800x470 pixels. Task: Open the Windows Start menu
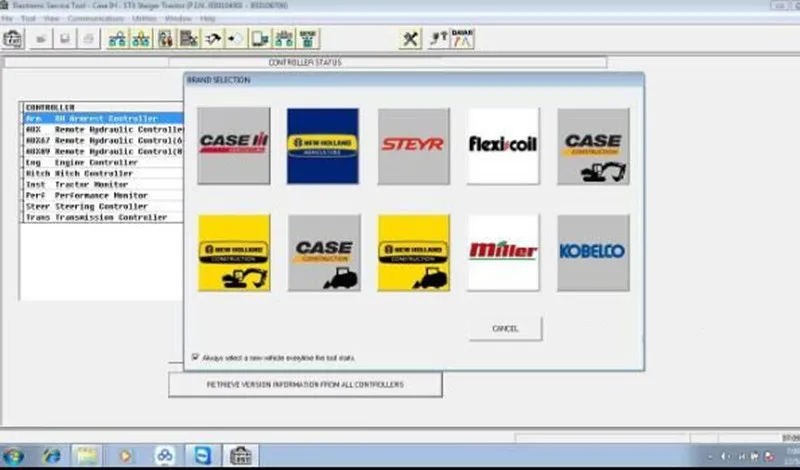(13, 456)
